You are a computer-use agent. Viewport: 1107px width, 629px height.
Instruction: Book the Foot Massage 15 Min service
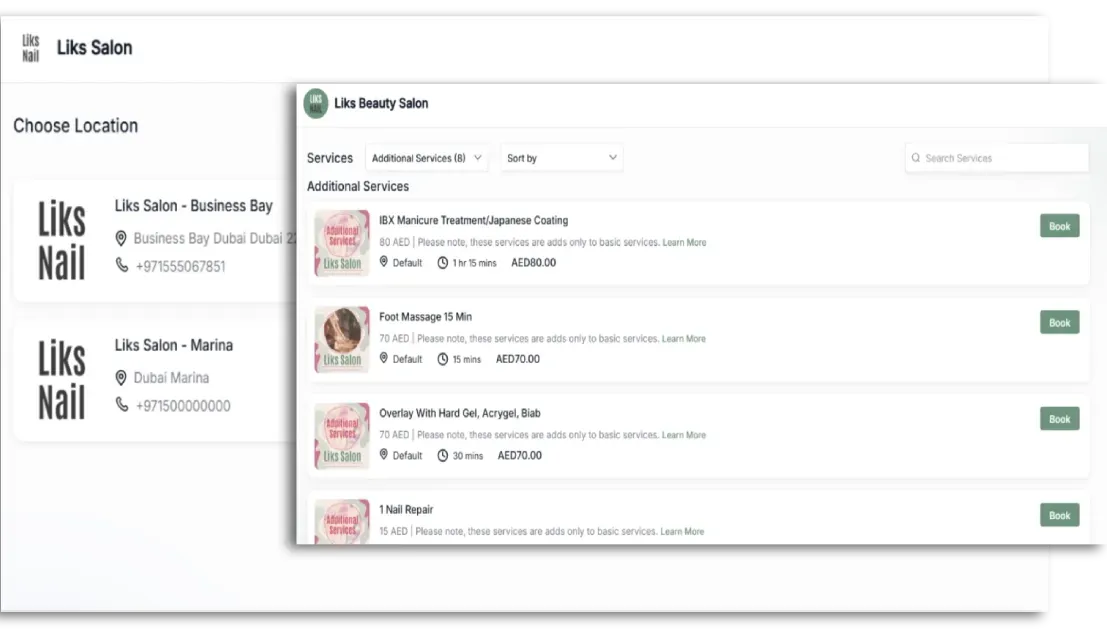point(1058,322)
